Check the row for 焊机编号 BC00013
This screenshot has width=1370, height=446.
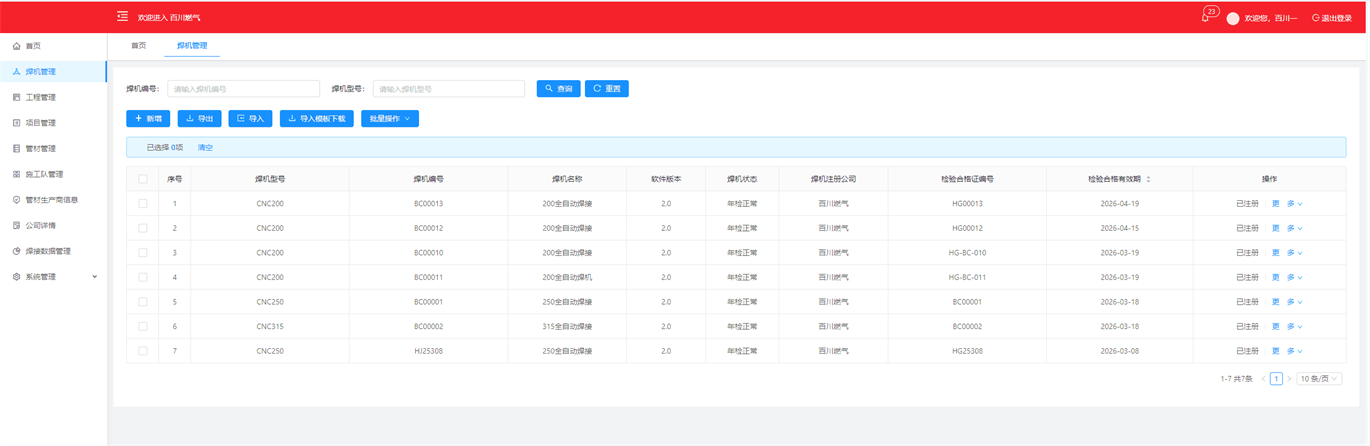click(x=143, y=203)
